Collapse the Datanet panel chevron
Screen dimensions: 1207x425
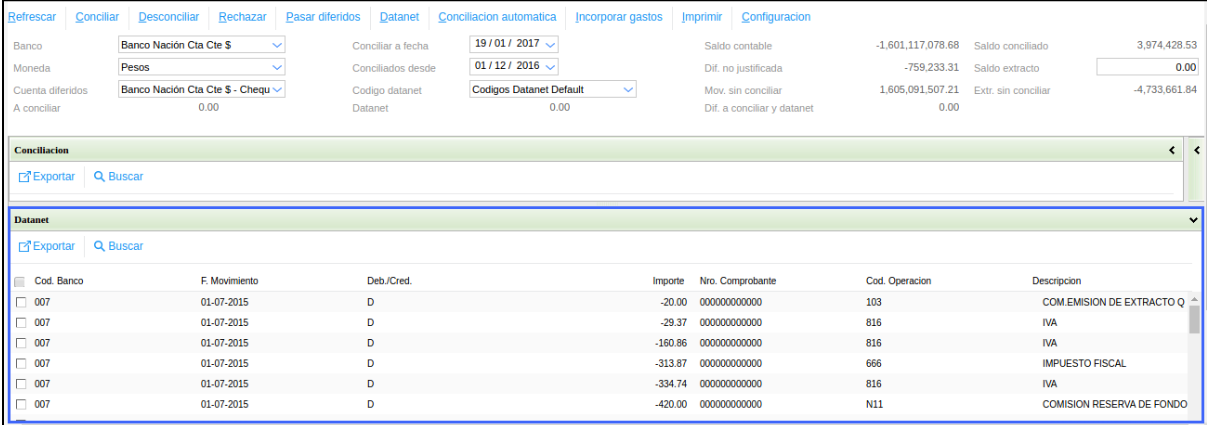click(x=1192, y=218)
